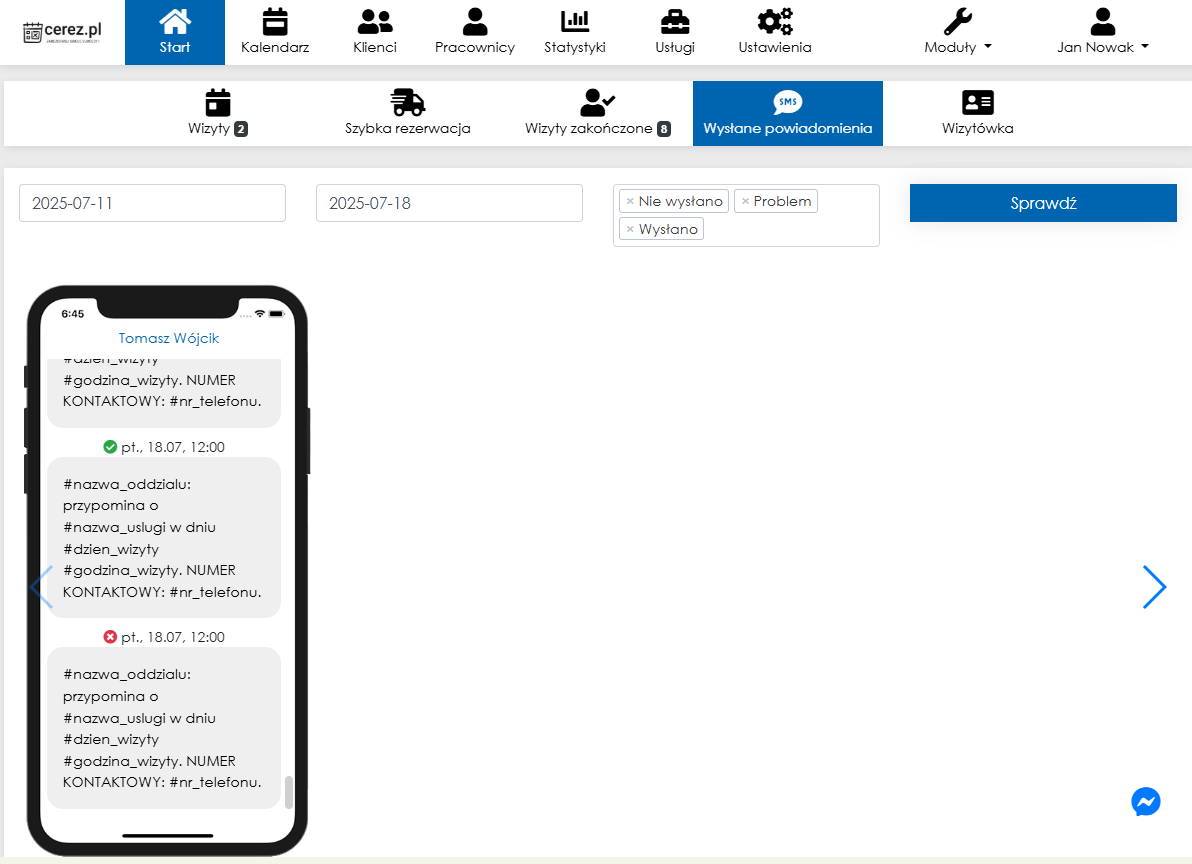Remove the 'Wysłano' filter tag
This screenshot has width=1192, height=864.
click(x=630, y=230)
